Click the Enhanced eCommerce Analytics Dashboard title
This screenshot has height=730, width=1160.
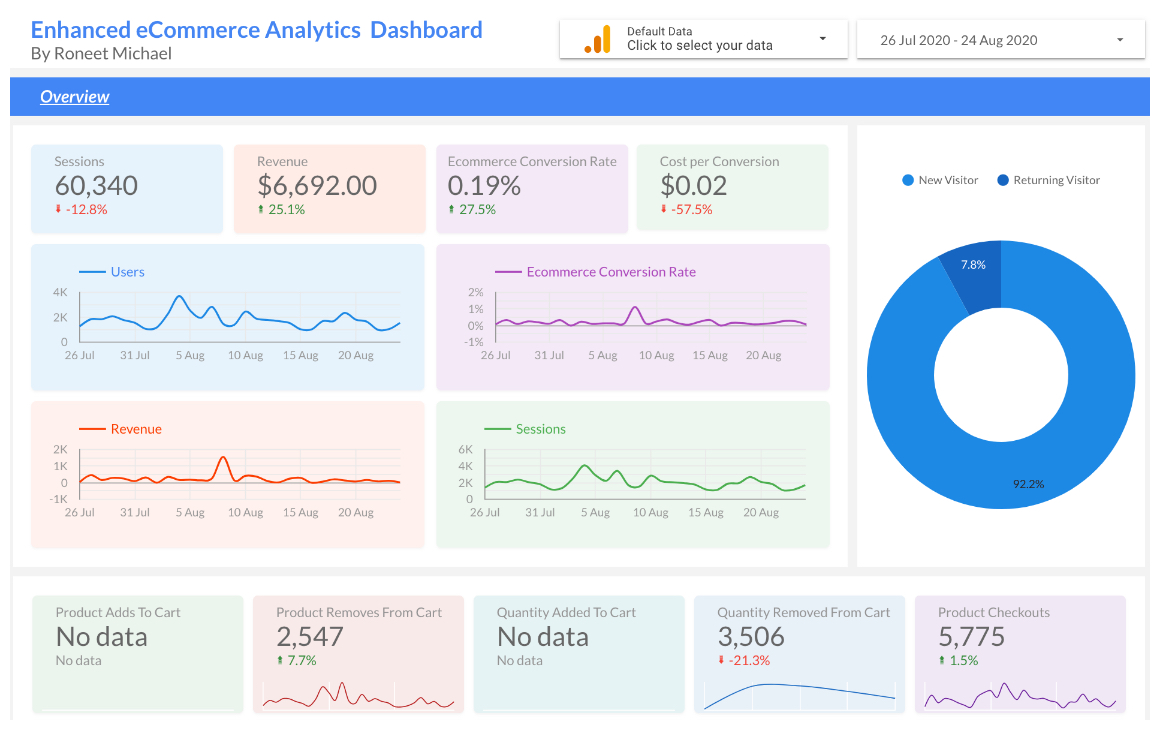pyautogui.click(x=258, y=30)
